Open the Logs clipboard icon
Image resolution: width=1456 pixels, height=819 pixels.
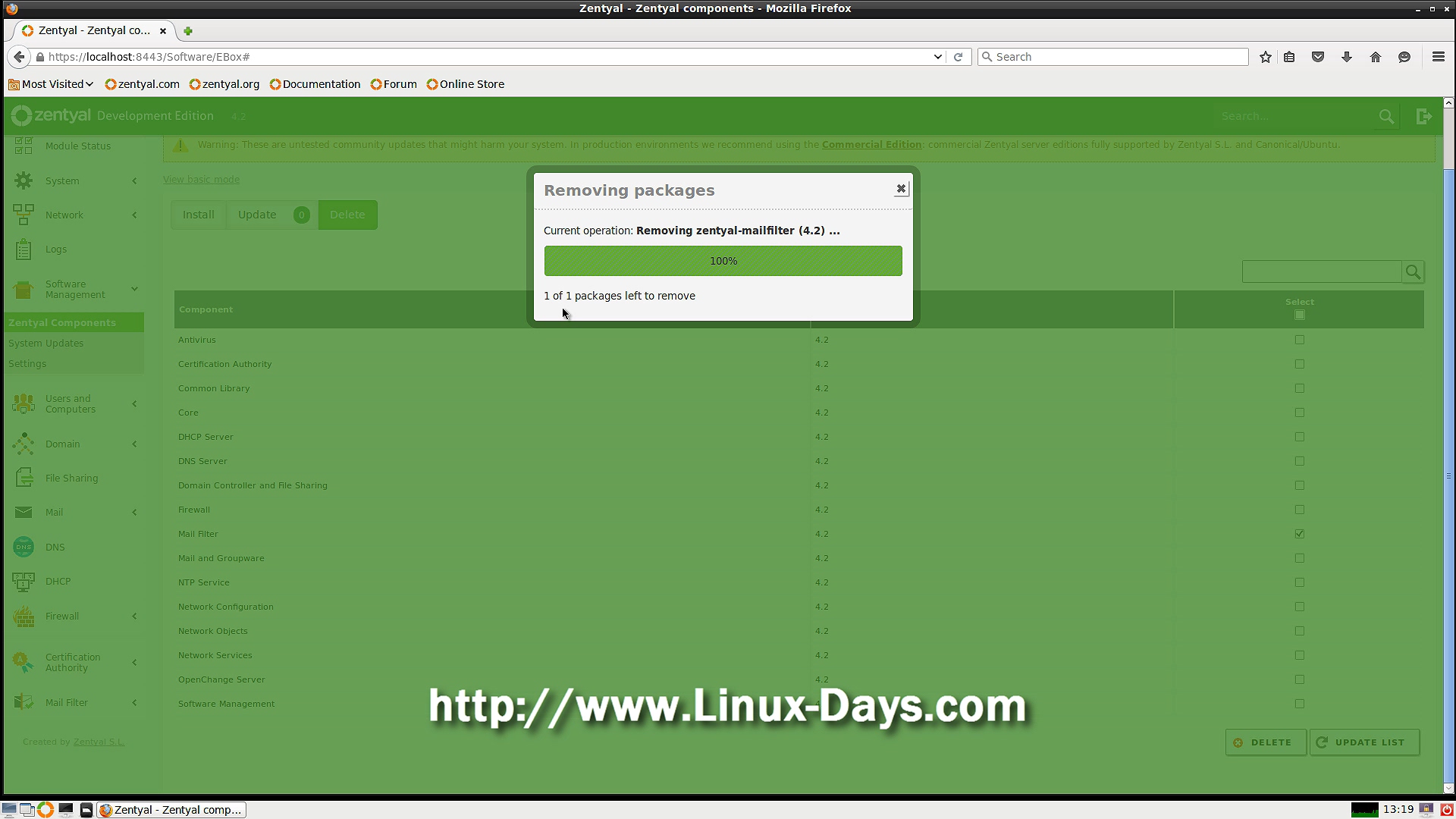24,249
